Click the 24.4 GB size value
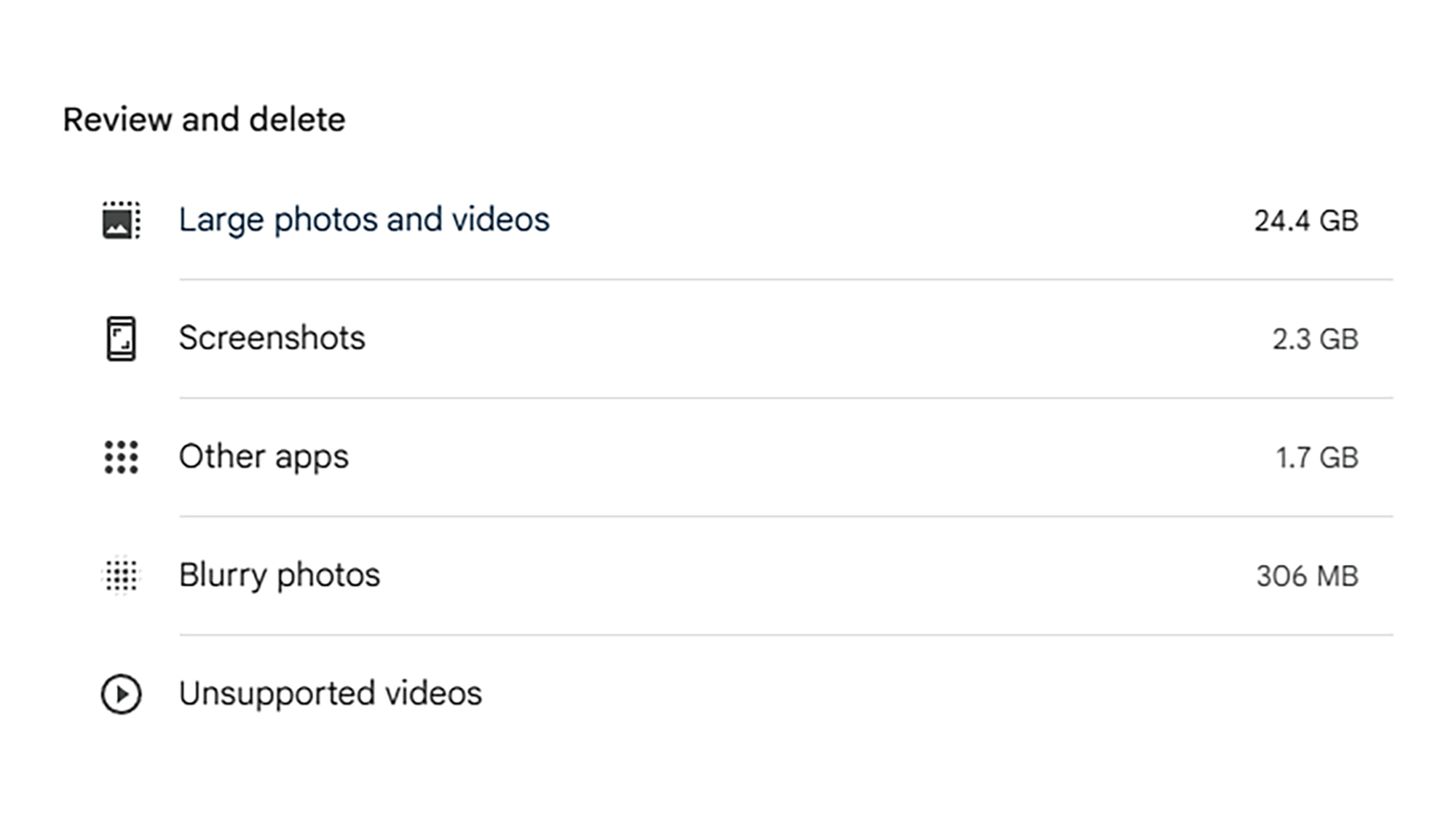This screenshot has height=819, width=1456. point(1307,219)
